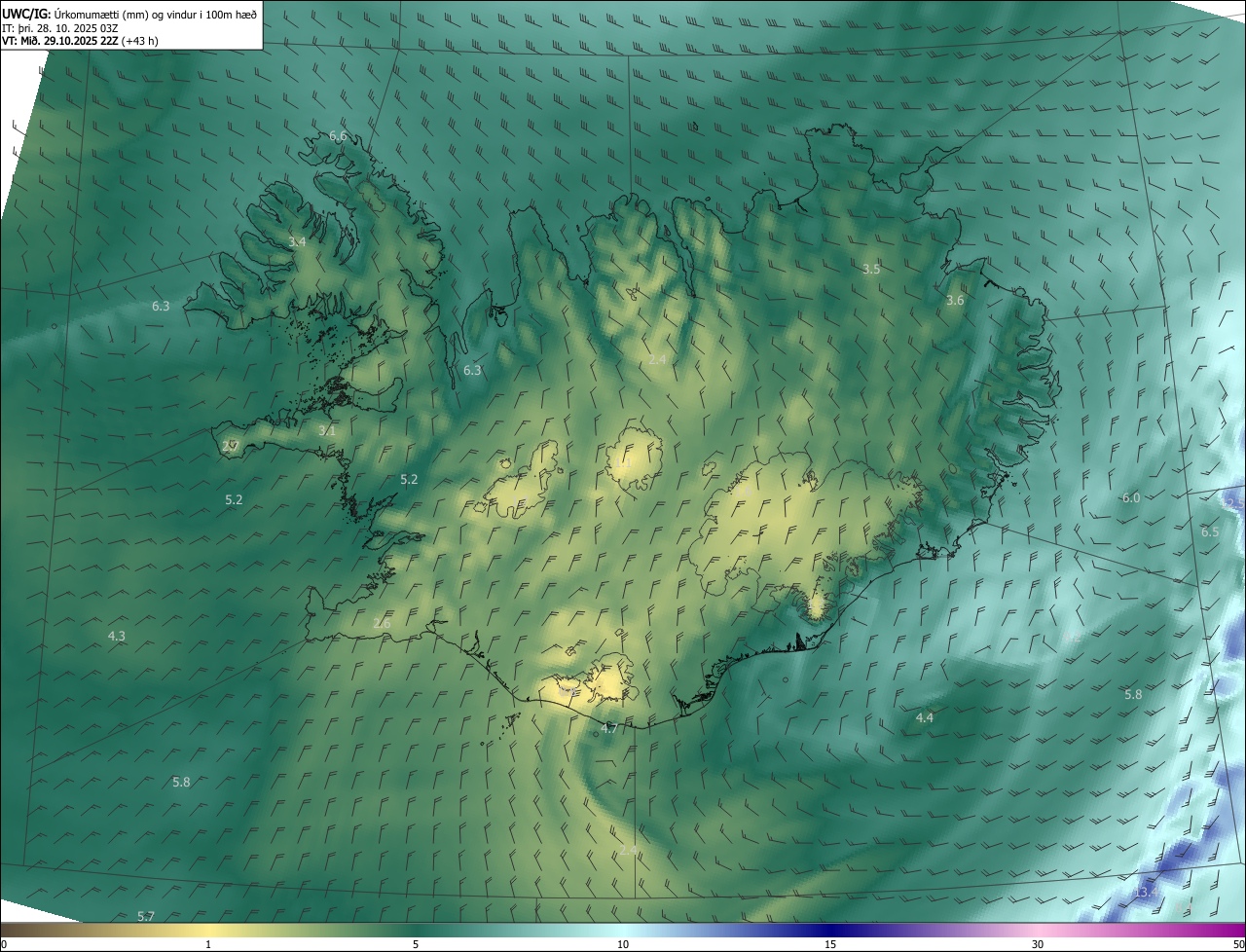Screen dimensions: 1246x952
Task: Click the 6.6 precipitation value label
Action: (x=338, y=136)
